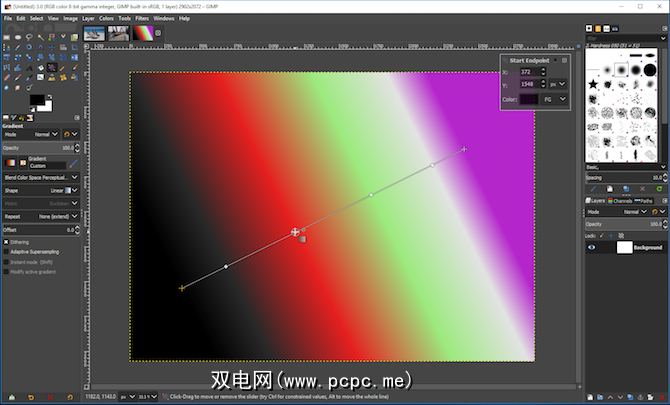Open the Repeat None (extend) dropdown

click(x=60, y=215)
